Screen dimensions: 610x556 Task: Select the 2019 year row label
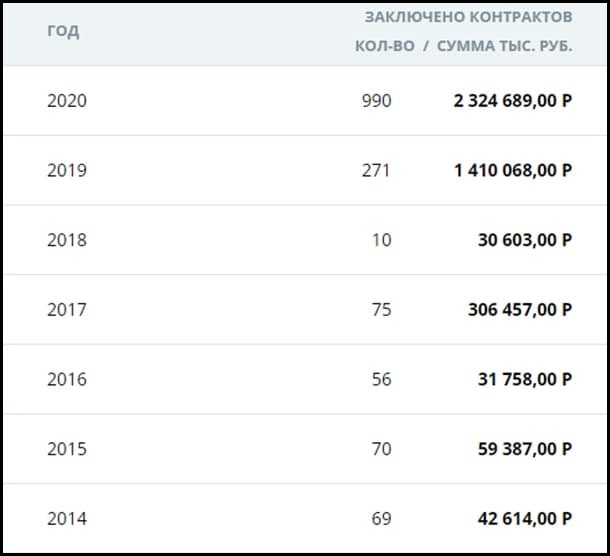pyautogui.click(x=67, y=170)
